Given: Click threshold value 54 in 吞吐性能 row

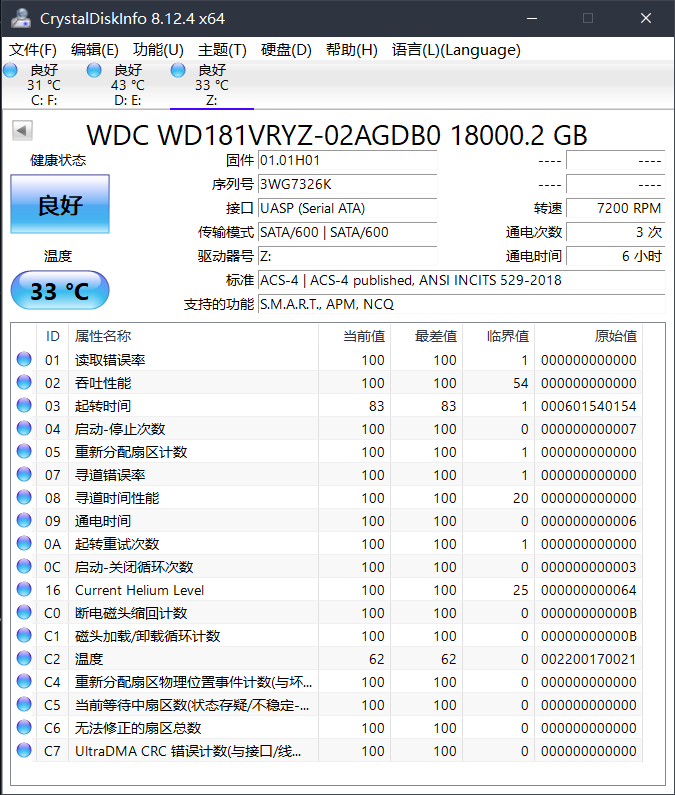Looking at the screenshot, I should coord(520,383).
